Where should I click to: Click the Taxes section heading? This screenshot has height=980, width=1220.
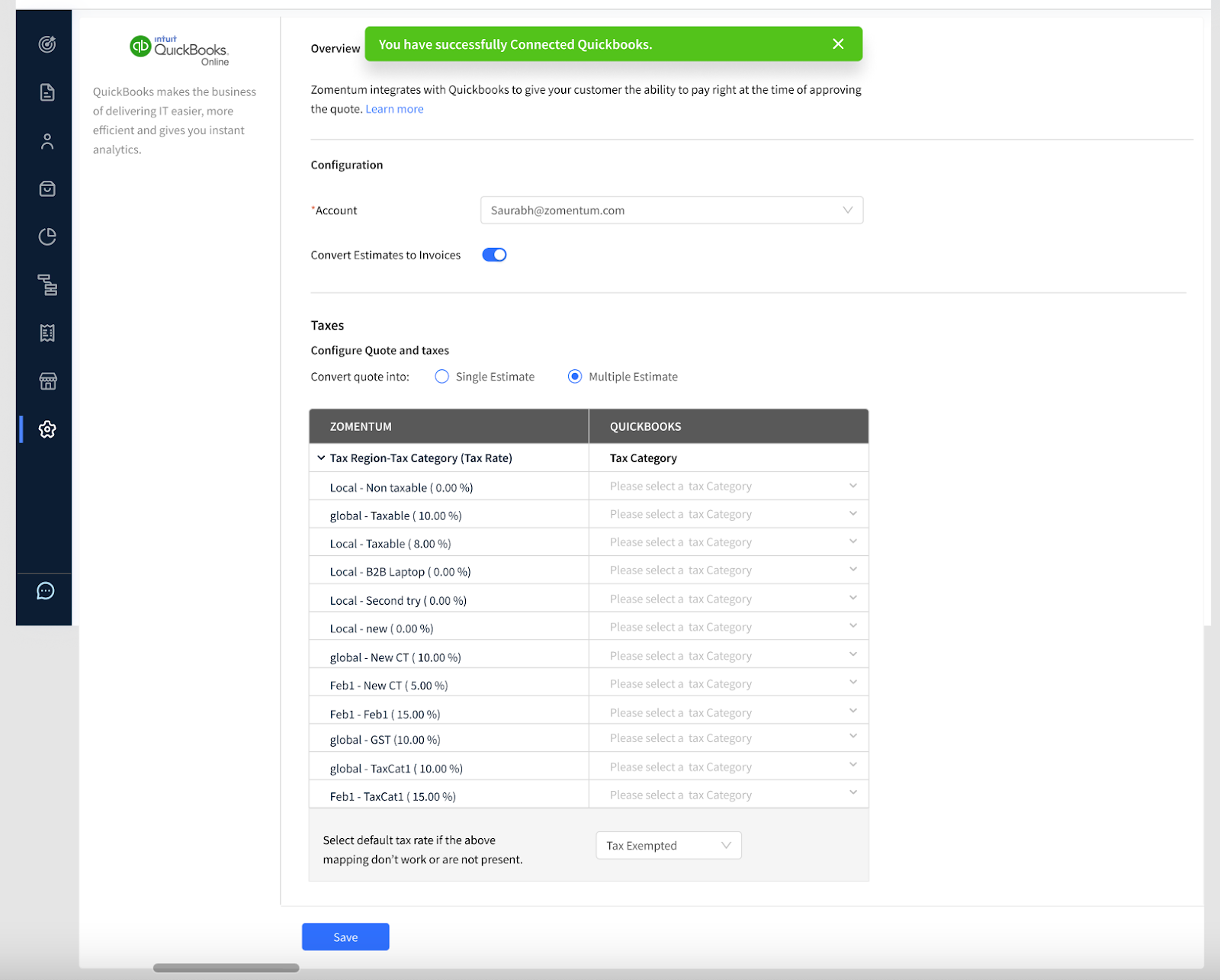point(327,325)
